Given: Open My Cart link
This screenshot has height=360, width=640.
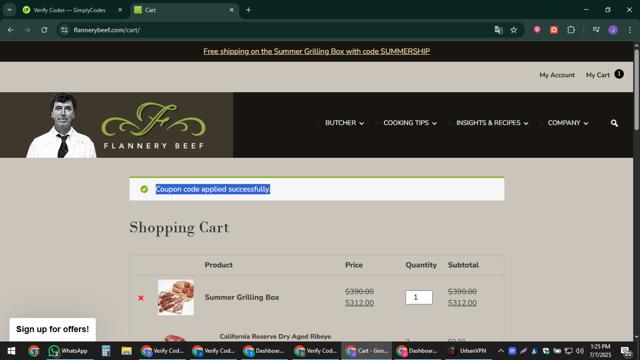Looking at the screenshot, I should pyautogui.click(x=598, y=75).
